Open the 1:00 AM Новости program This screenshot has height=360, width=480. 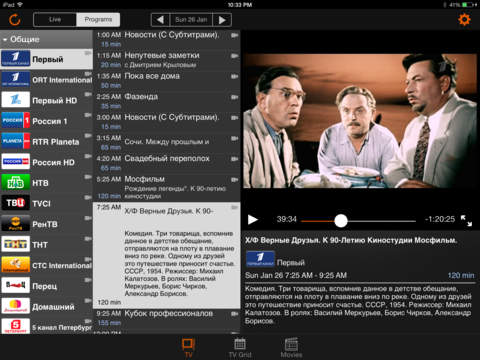166,39
